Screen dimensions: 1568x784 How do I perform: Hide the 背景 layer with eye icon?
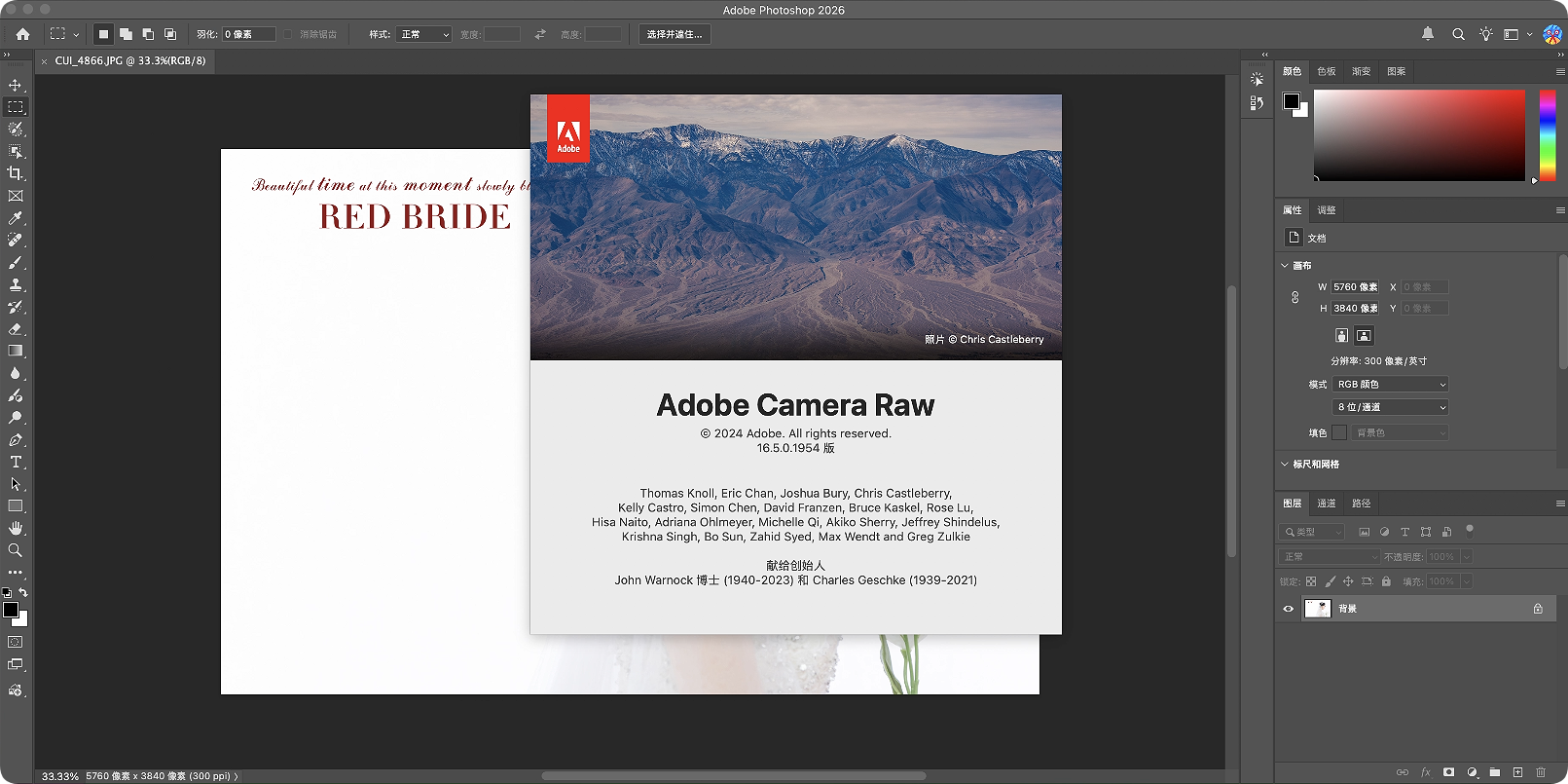pyautogui.click(x=1289, y=609)
